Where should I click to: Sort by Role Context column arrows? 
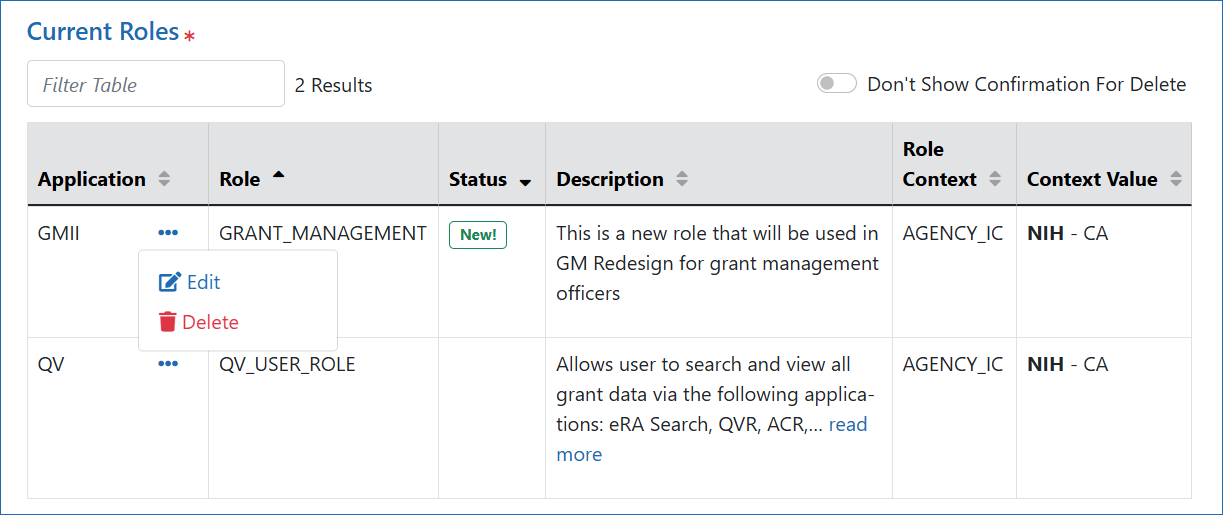(x=995, y=179)
